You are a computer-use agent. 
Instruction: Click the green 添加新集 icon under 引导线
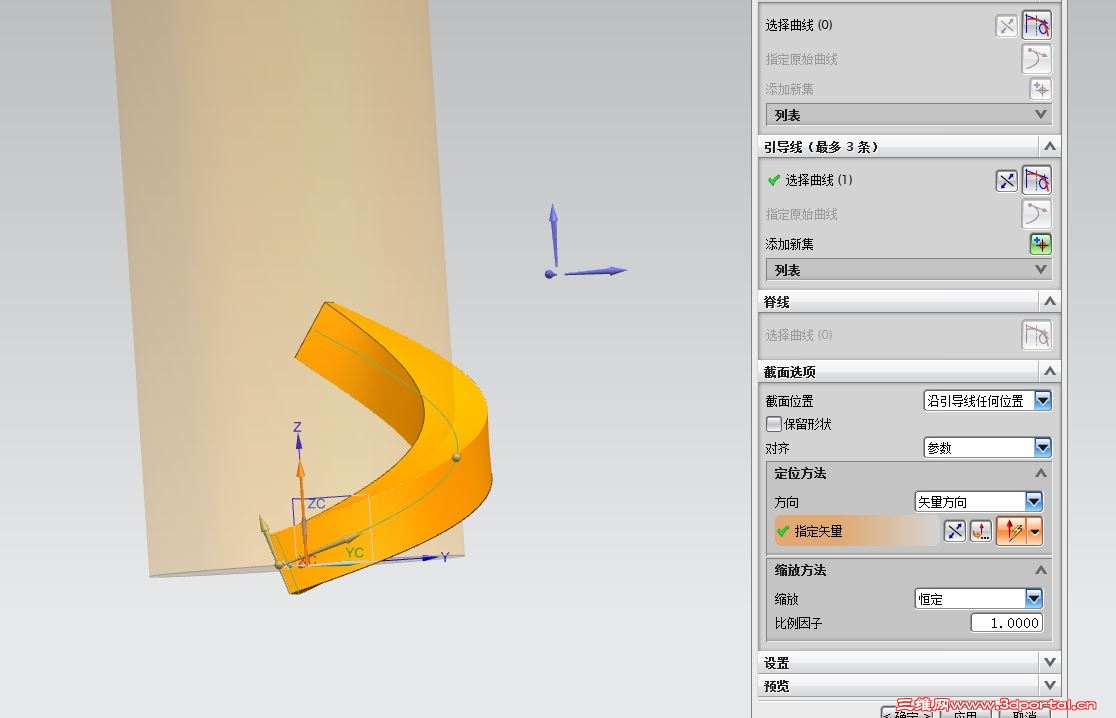[1041, 244]
